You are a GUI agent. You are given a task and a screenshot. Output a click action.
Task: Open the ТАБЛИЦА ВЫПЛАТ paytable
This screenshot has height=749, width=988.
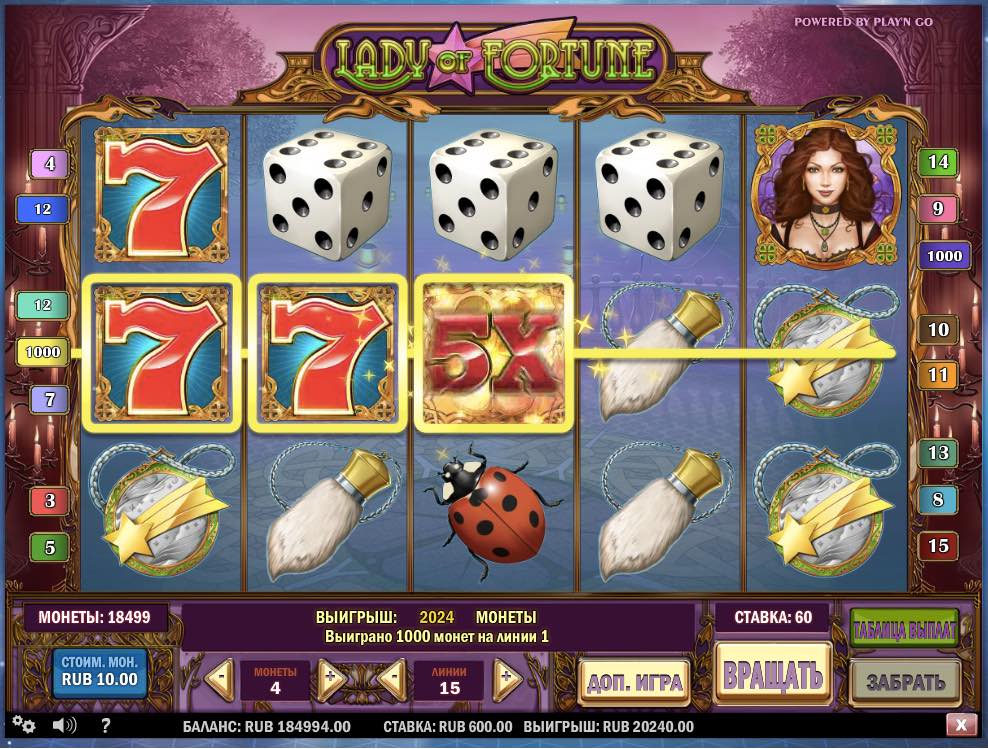[904, 629]
